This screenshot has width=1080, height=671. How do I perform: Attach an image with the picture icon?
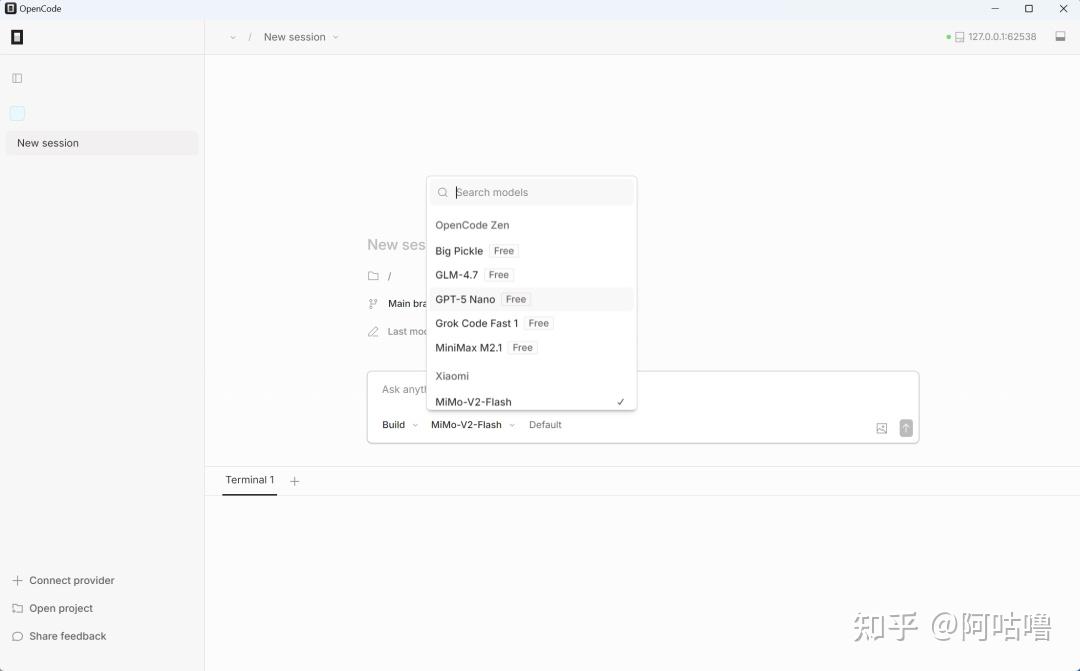coord(882,429)
